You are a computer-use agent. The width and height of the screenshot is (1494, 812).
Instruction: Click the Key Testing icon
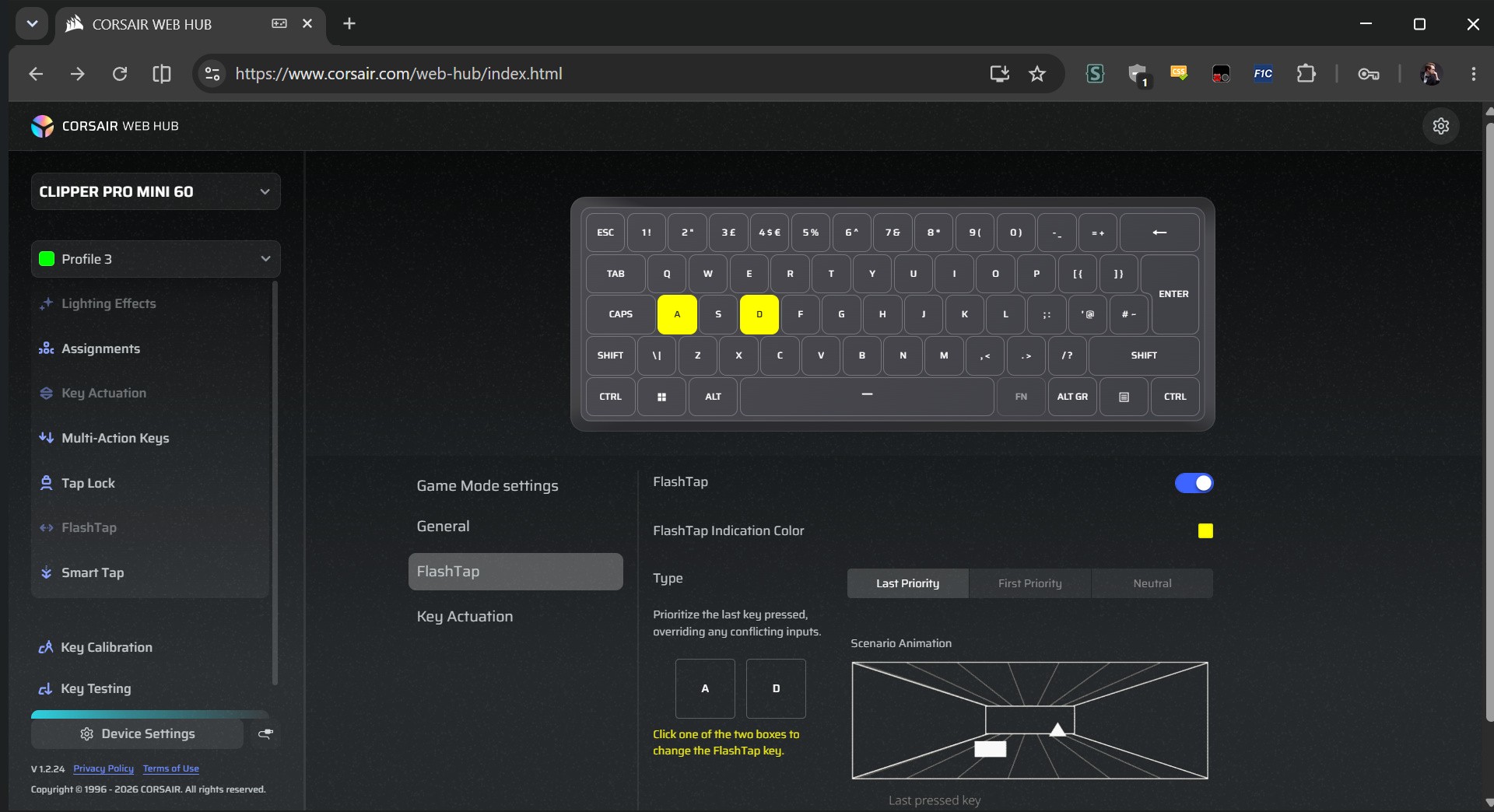pos(45,688)
